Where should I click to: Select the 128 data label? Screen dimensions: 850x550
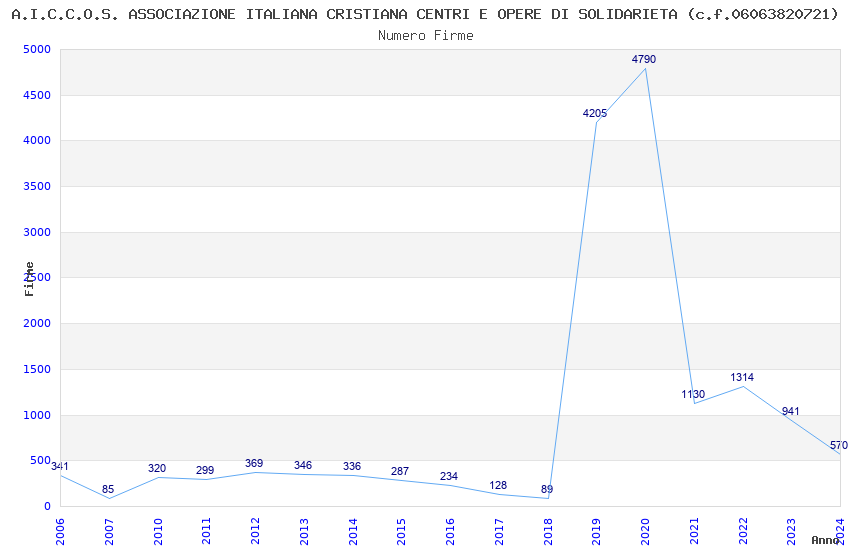[498, 486]
